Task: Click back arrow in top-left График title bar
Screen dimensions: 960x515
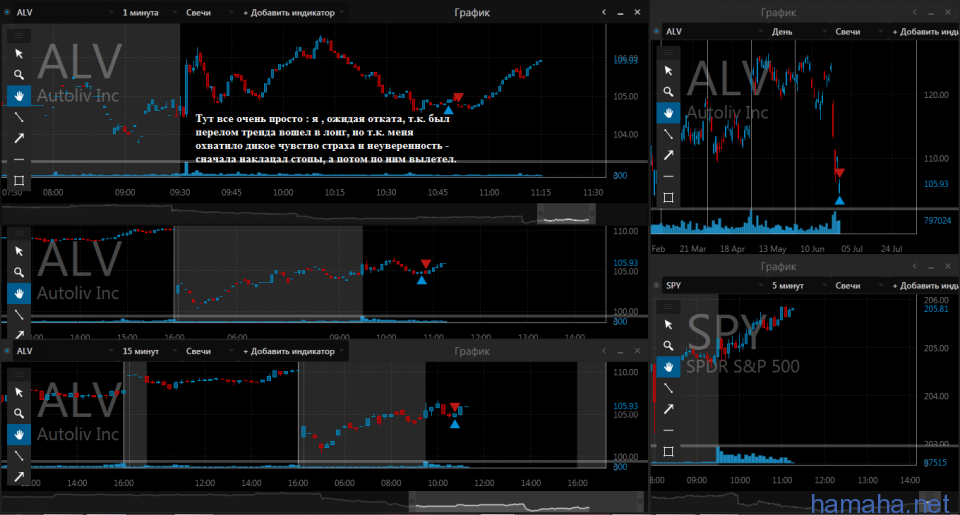Action: (604, 12)
